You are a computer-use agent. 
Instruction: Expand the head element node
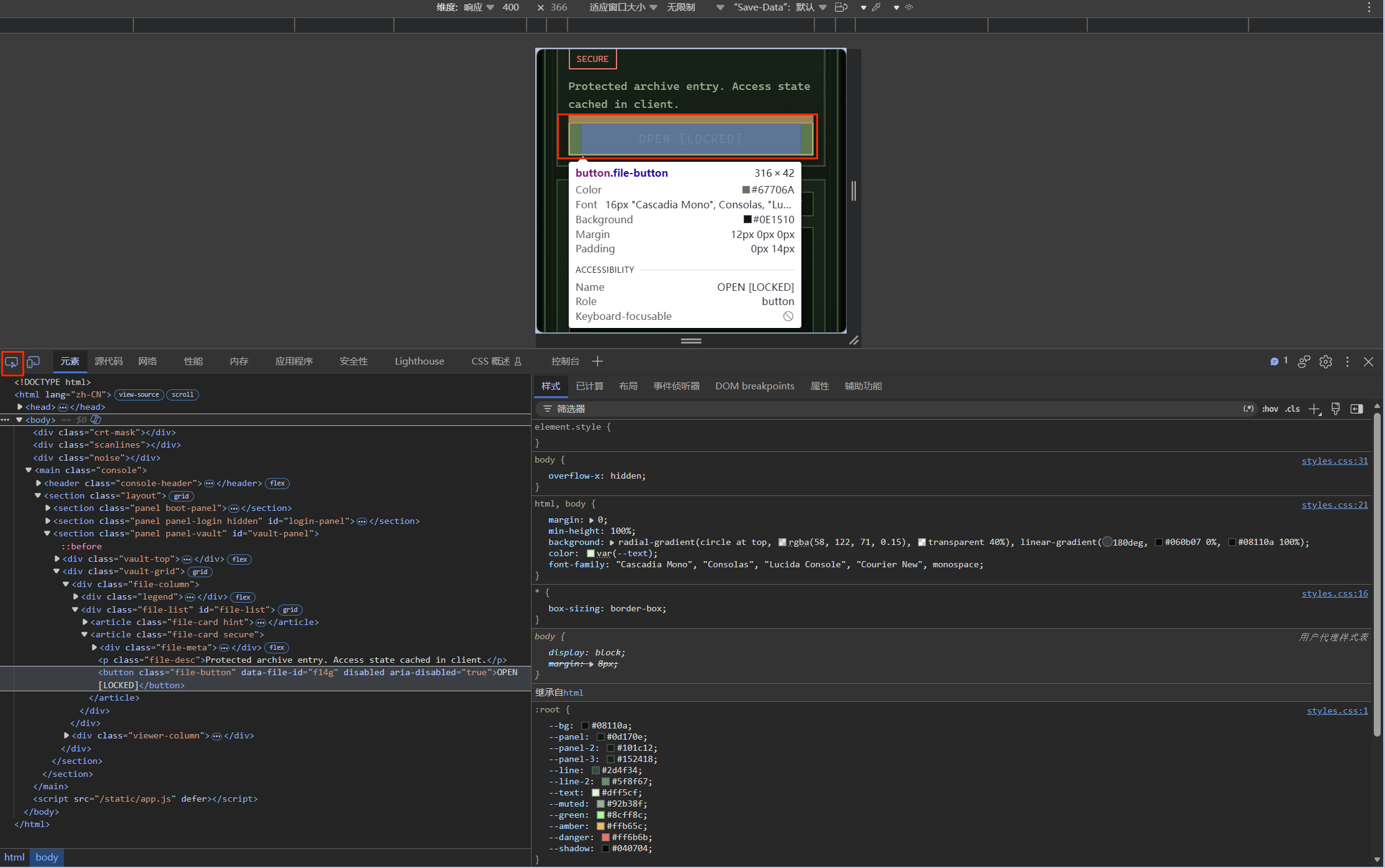20,407
